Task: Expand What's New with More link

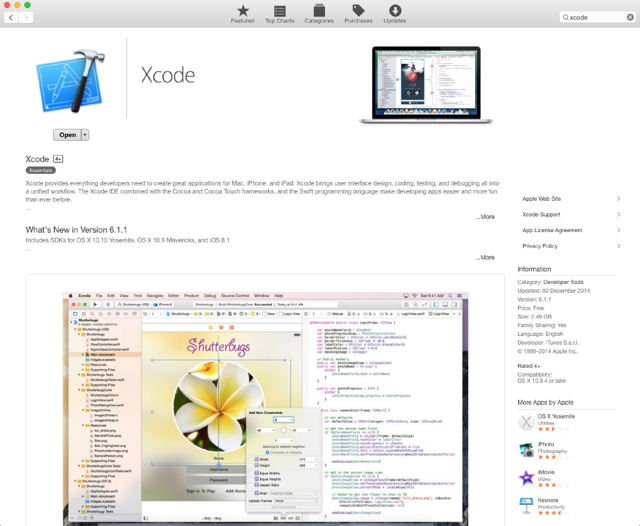Action: (485, 257)
